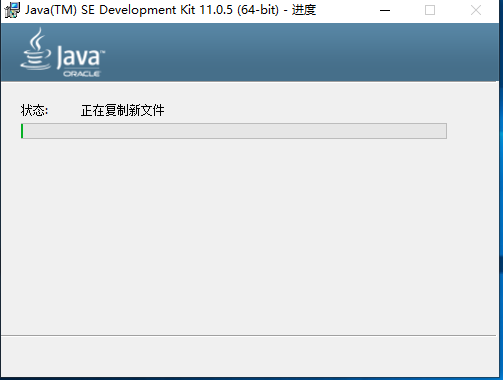This screenshot has width=503, height=380.
Task: Click the middle of the install progress bar
Action: click(x=234, y=131)
